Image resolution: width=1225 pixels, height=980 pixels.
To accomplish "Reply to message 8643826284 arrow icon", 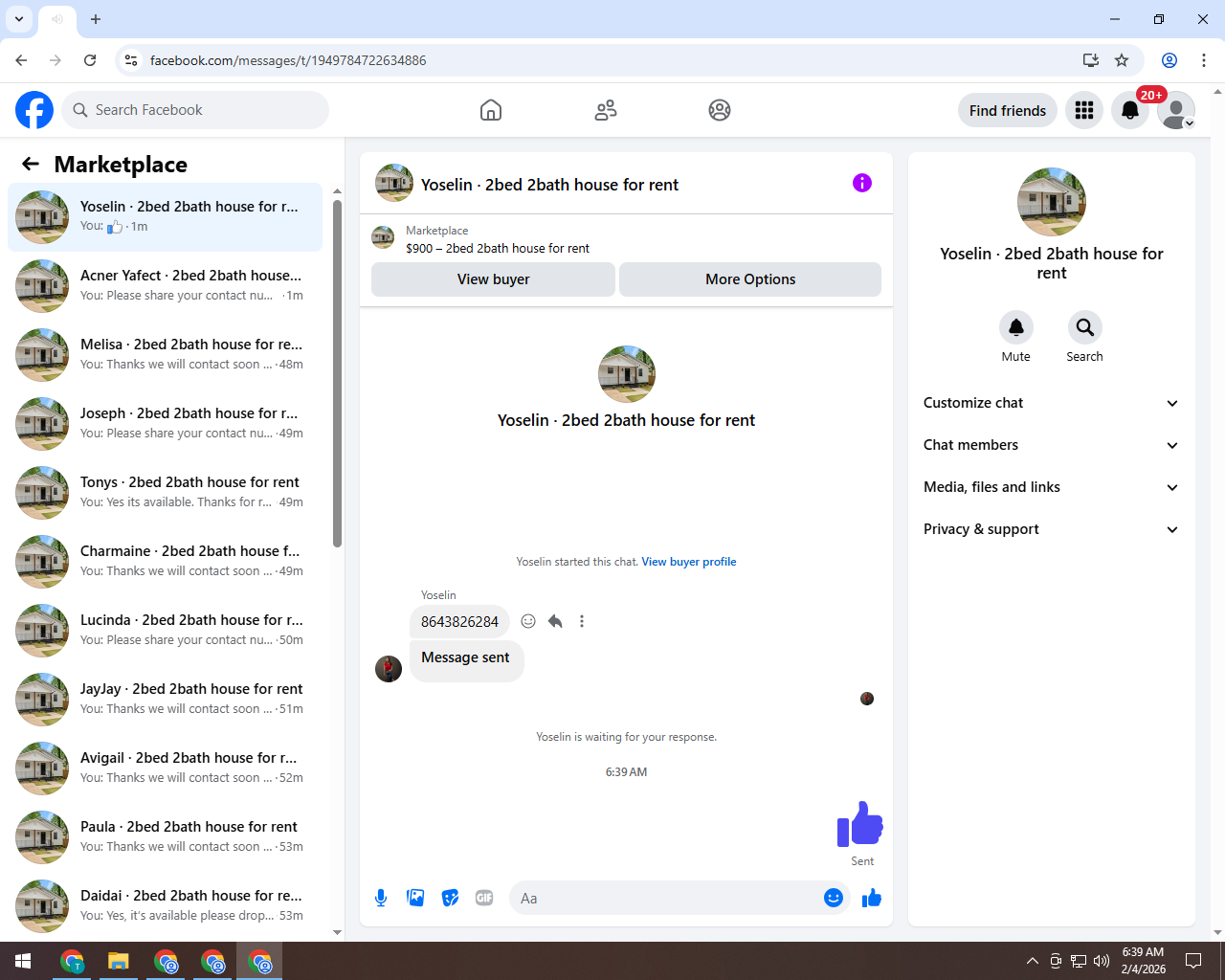I will tap(555, 621).
